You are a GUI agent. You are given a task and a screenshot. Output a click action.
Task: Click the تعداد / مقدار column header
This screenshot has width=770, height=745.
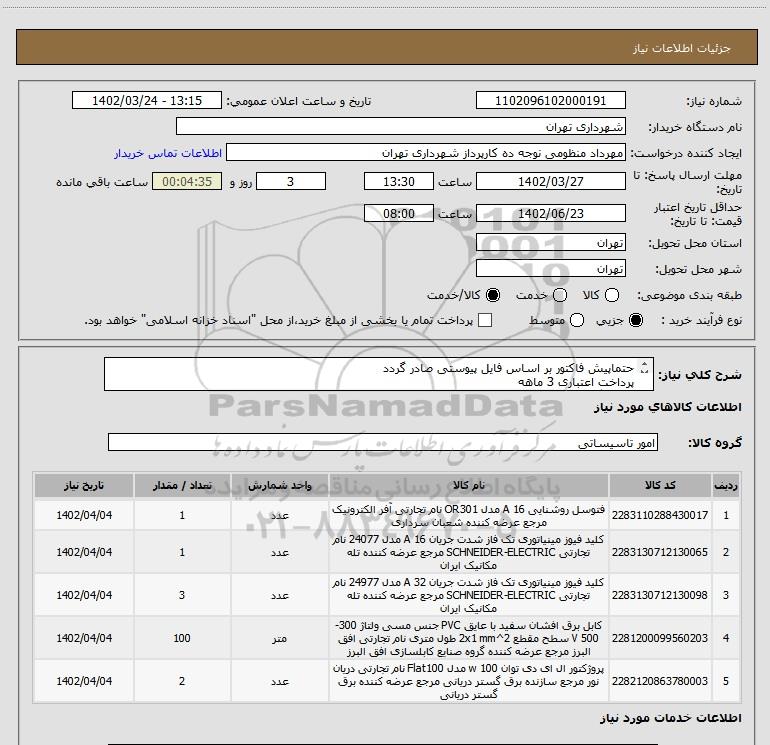pos(182,485)
